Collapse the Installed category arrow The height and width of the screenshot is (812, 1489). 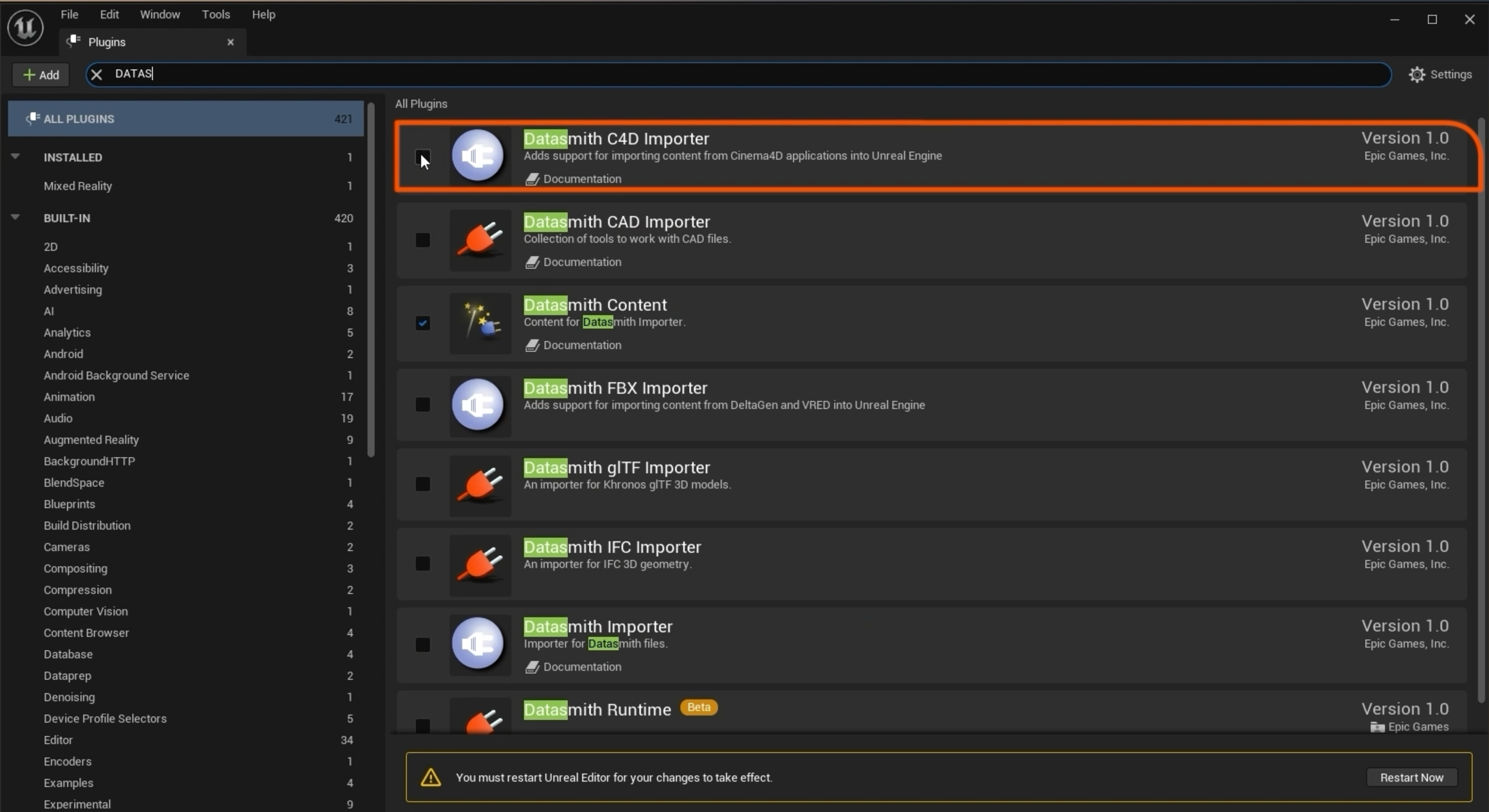[15, 157]
